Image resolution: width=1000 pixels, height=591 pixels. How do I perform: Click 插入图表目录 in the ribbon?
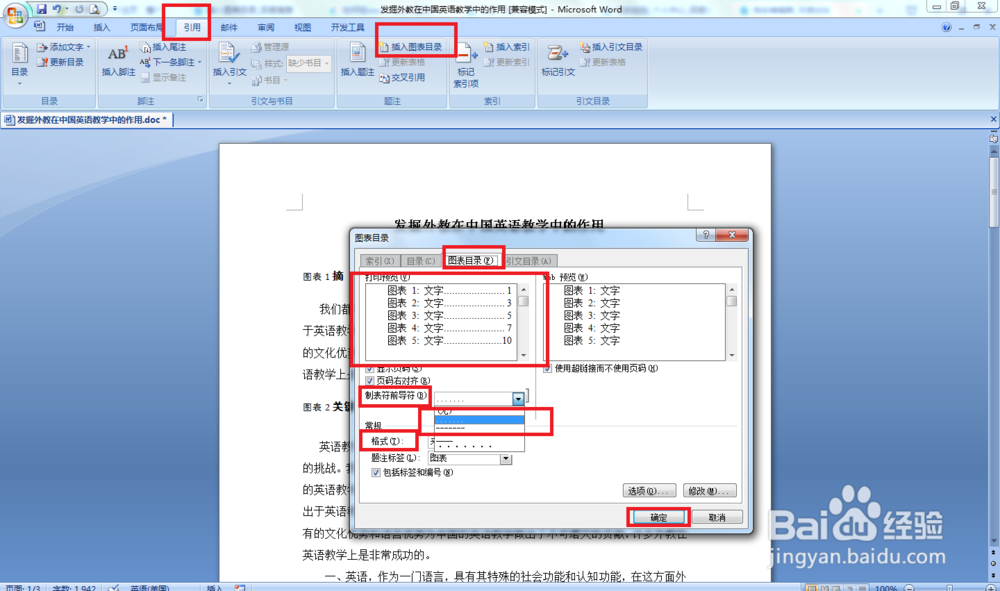(411, 47)
